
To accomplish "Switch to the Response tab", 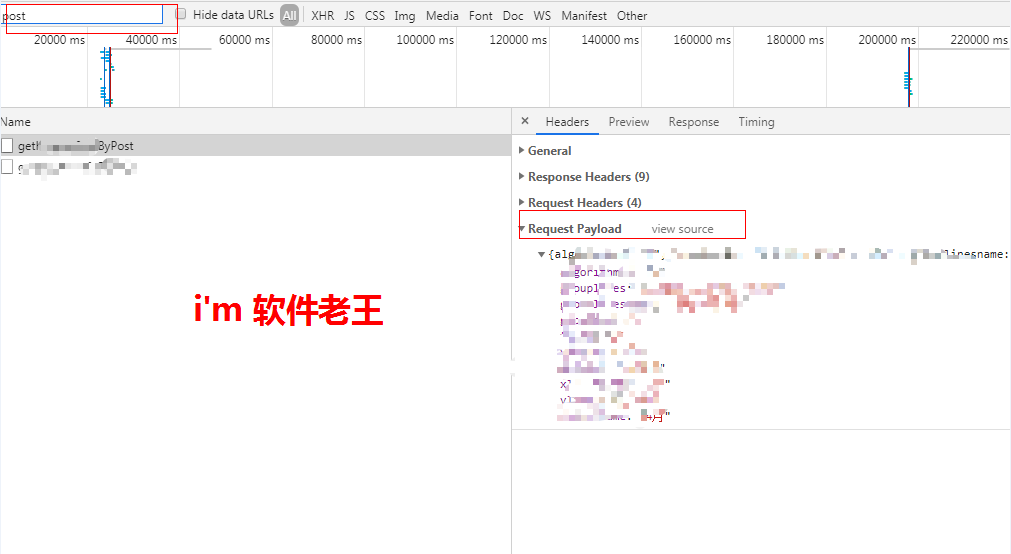I will pos(694,122).
